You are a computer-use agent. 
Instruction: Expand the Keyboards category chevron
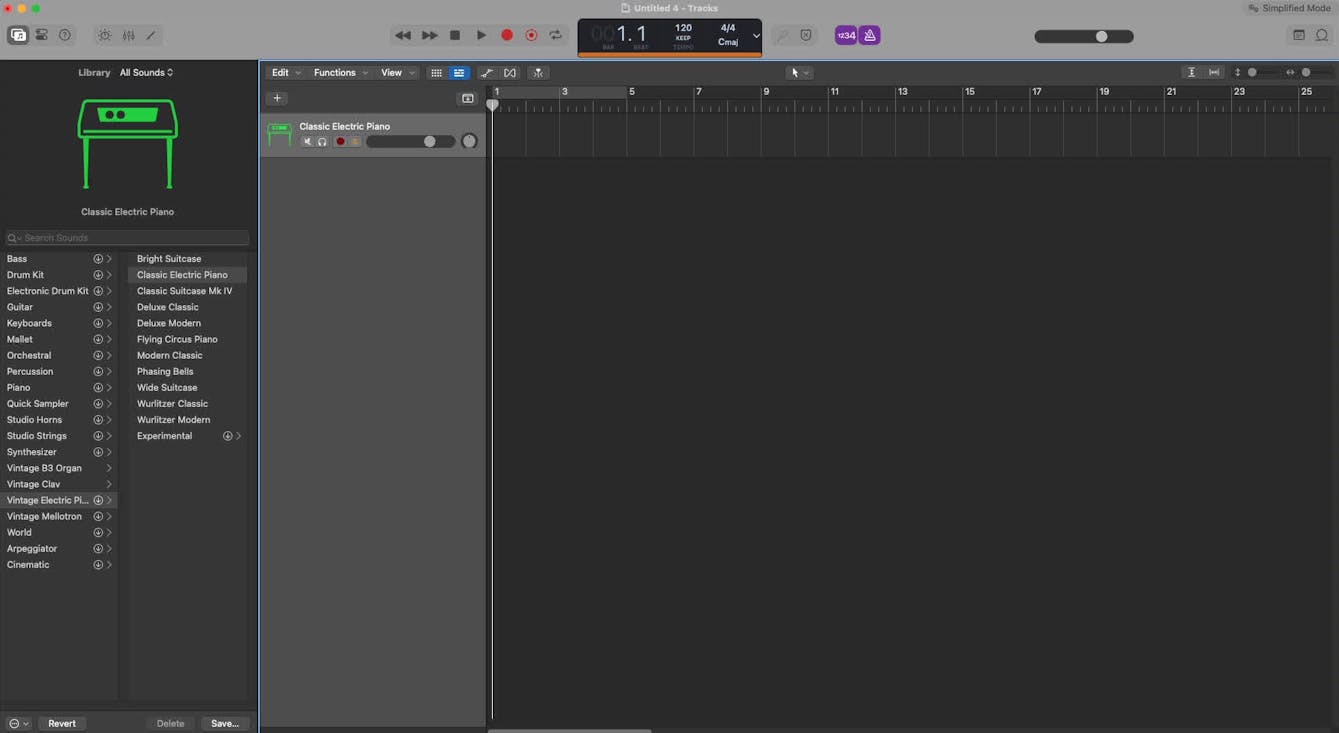point(109,323)
